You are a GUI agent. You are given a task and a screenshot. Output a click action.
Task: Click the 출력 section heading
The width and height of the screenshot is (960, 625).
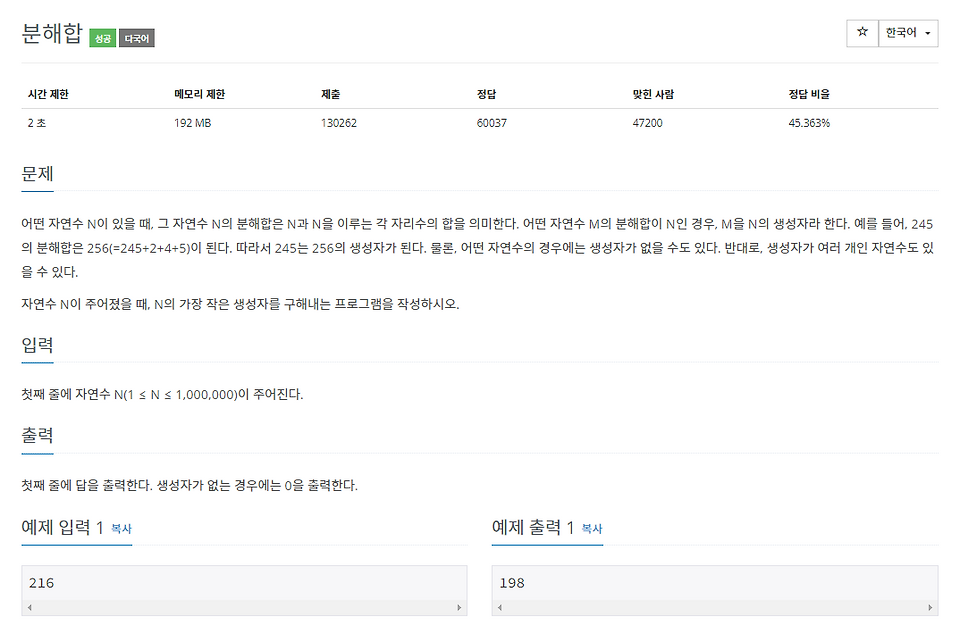point(37,435)
